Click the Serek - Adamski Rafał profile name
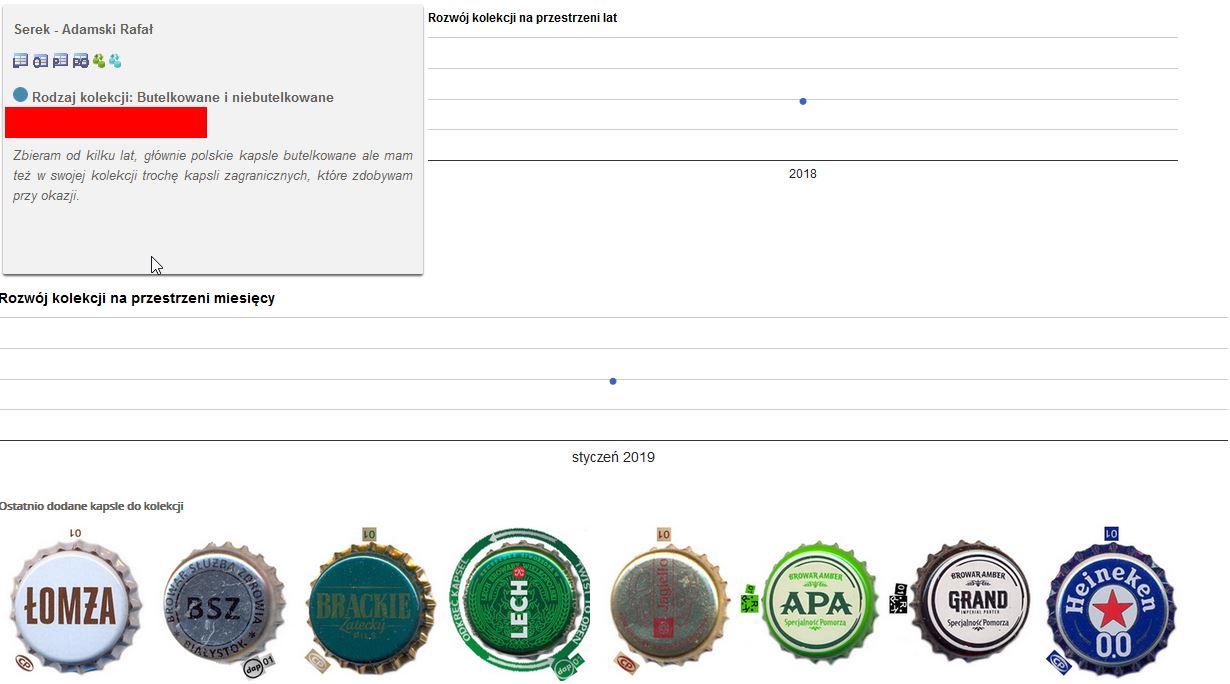Screen dimensions: 1230x684 [x=84, y=30]
